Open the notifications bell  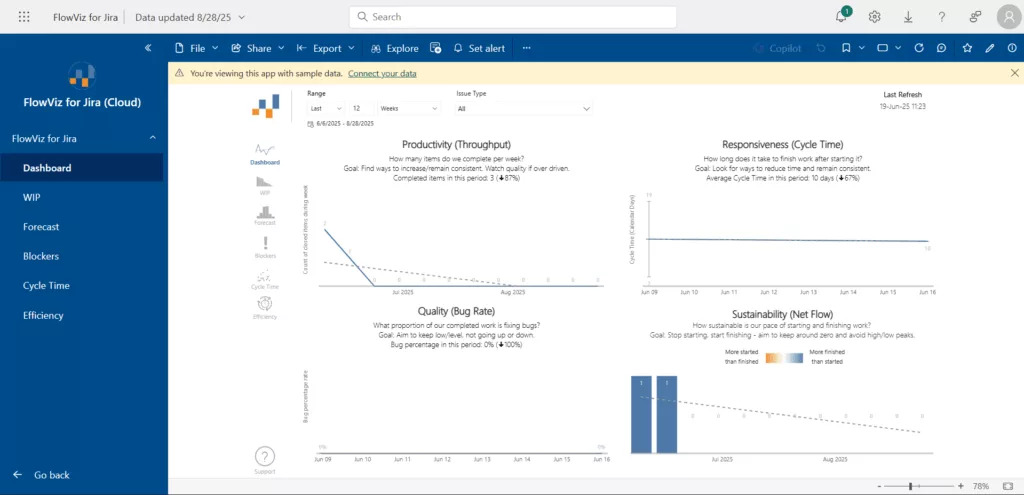coord(841,17)
